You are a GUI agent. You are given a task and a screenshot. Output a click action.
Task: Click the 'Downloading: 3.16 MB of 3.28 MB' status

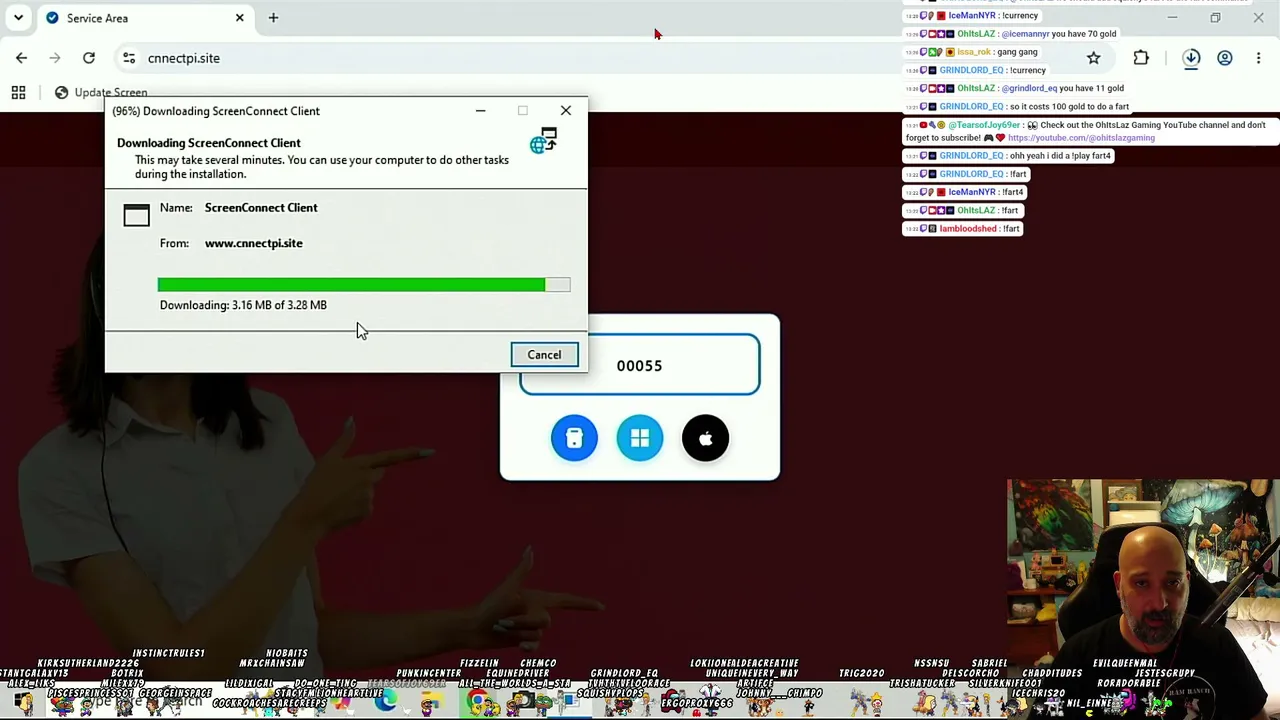(x=243, y=305)
